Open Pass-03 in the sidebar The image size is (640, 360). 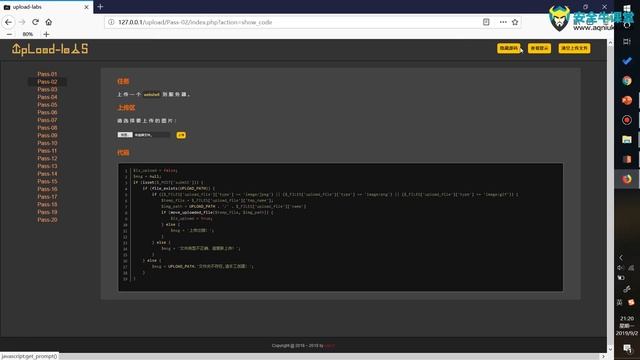click(x=47, y=89)
